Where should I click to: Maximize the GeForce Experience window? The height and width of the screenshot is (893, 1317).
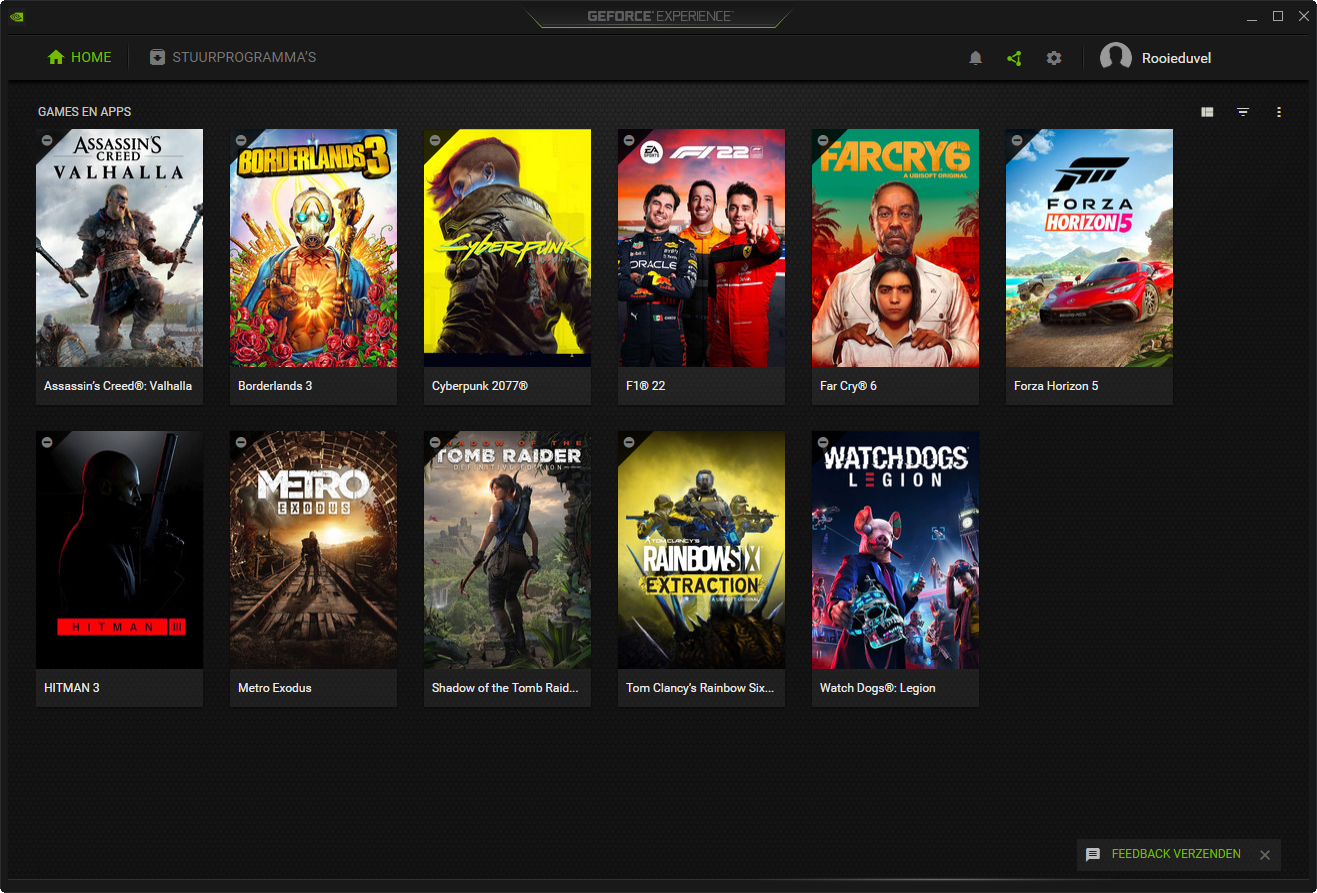[1278, 16]
